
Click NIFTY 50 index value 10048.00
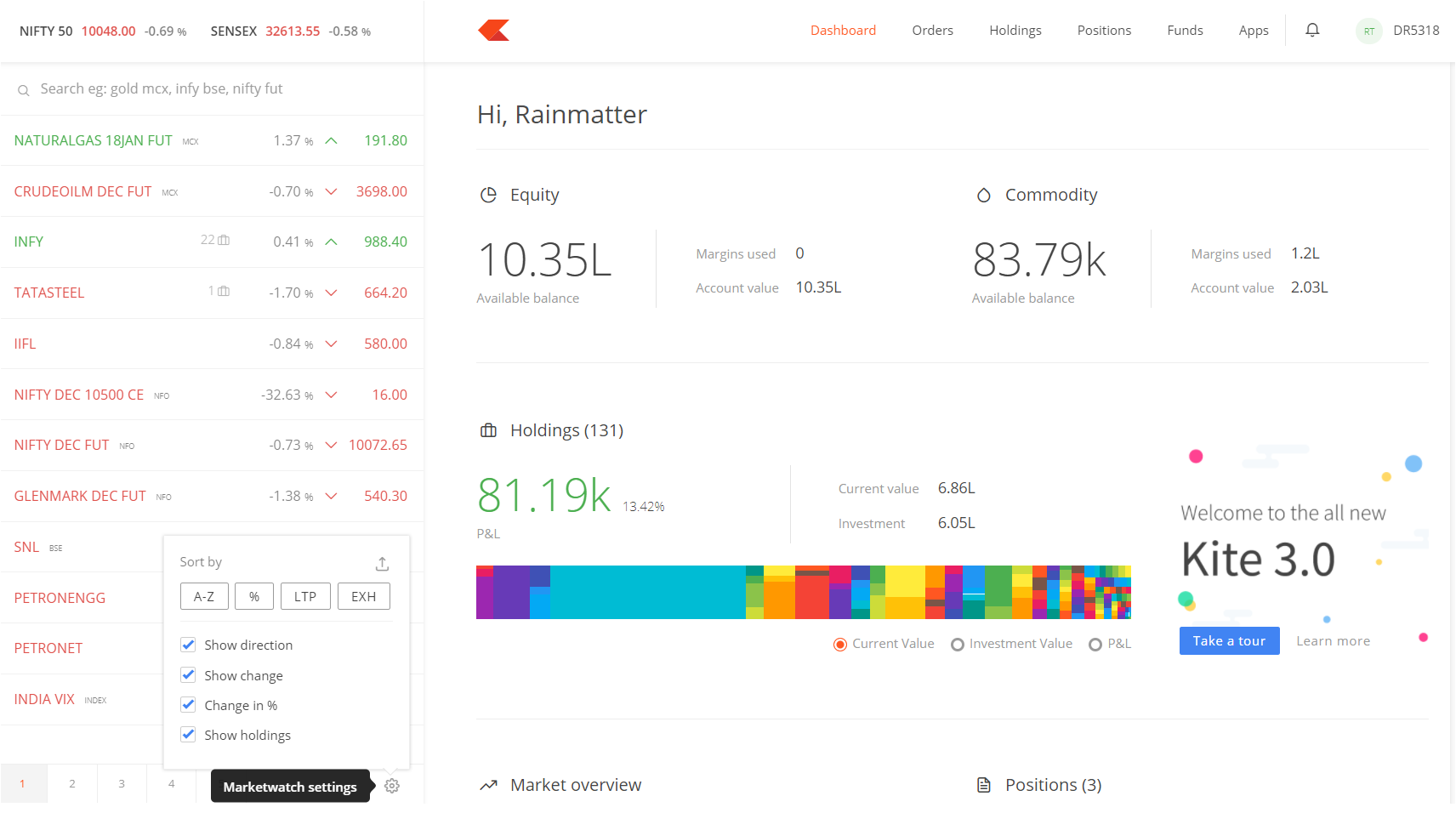(x=108, y=31)
